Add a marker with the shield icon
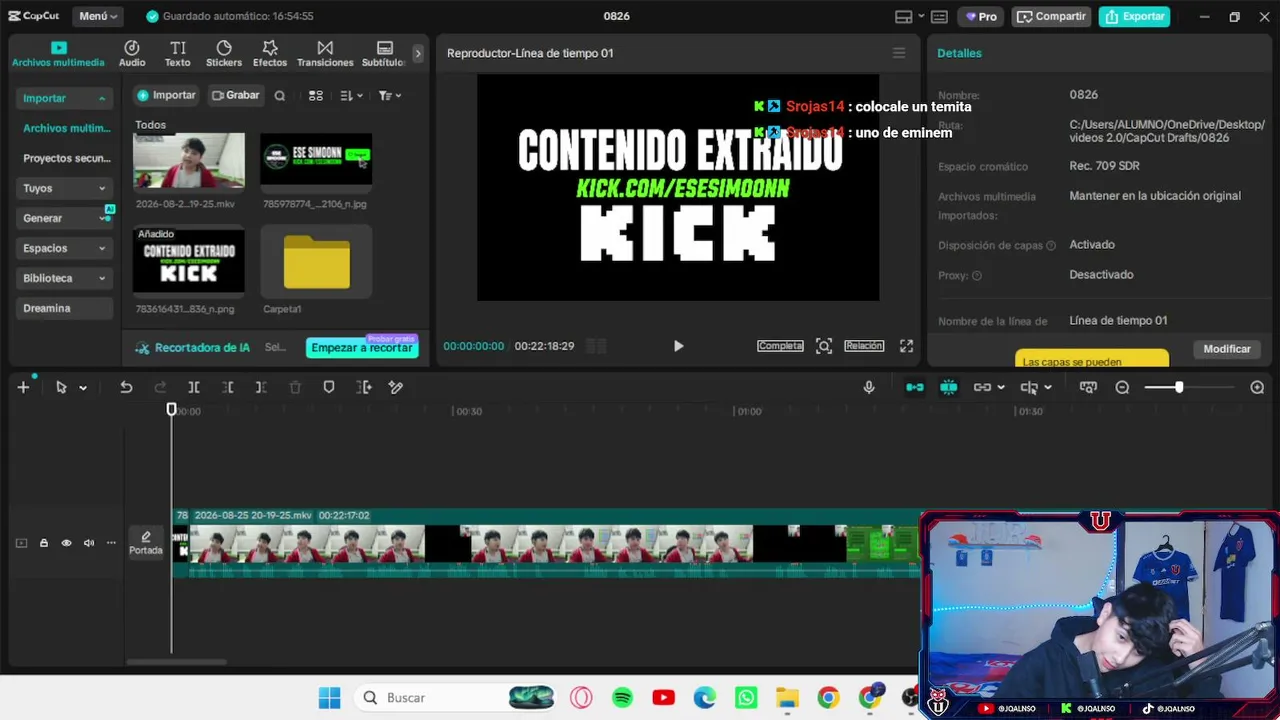 click(x=329, y=387)
